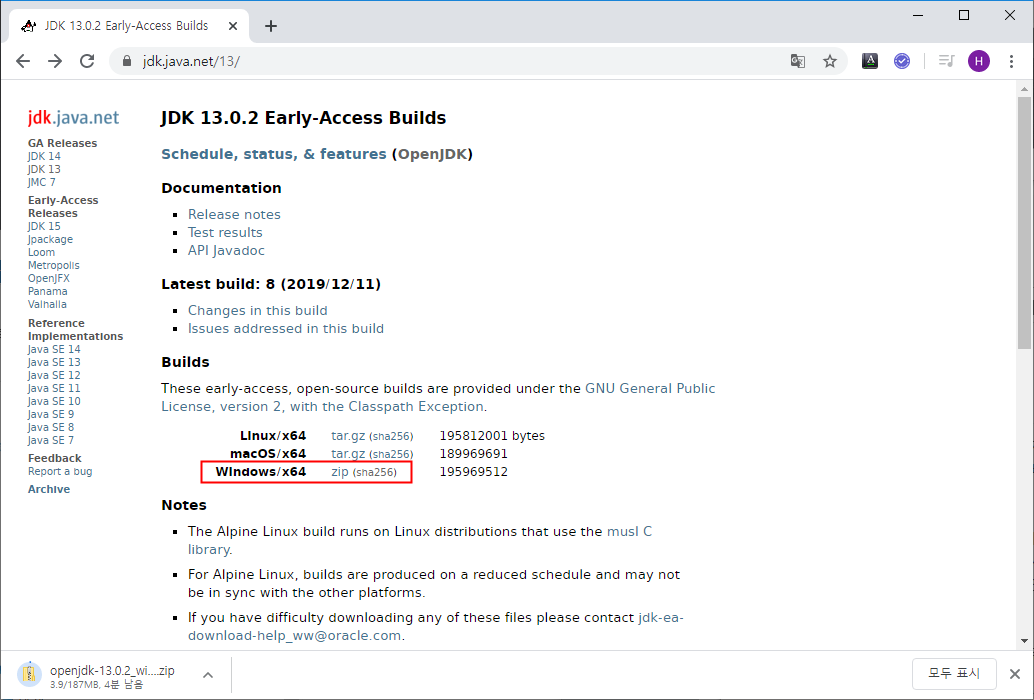Open Java SE 8 reference implementation
Image resolution: width=1034 pixels, height=700 pixels.
coord(51,427)
